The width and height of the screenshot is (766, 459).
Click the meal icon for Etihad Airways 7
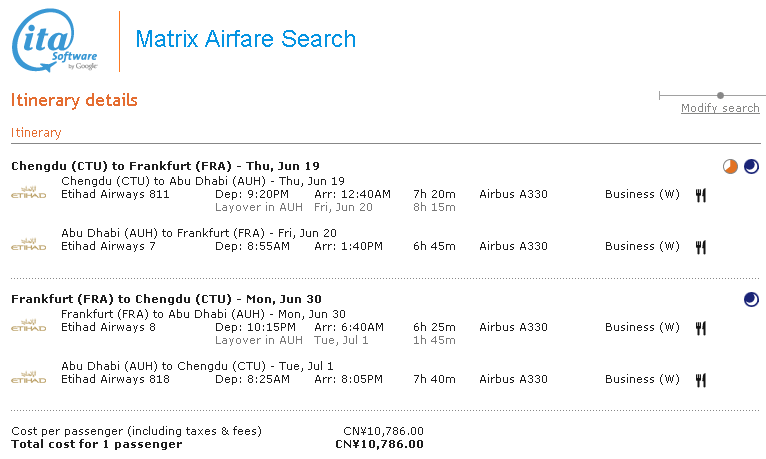pyautogui.click(x=701, y=247)
